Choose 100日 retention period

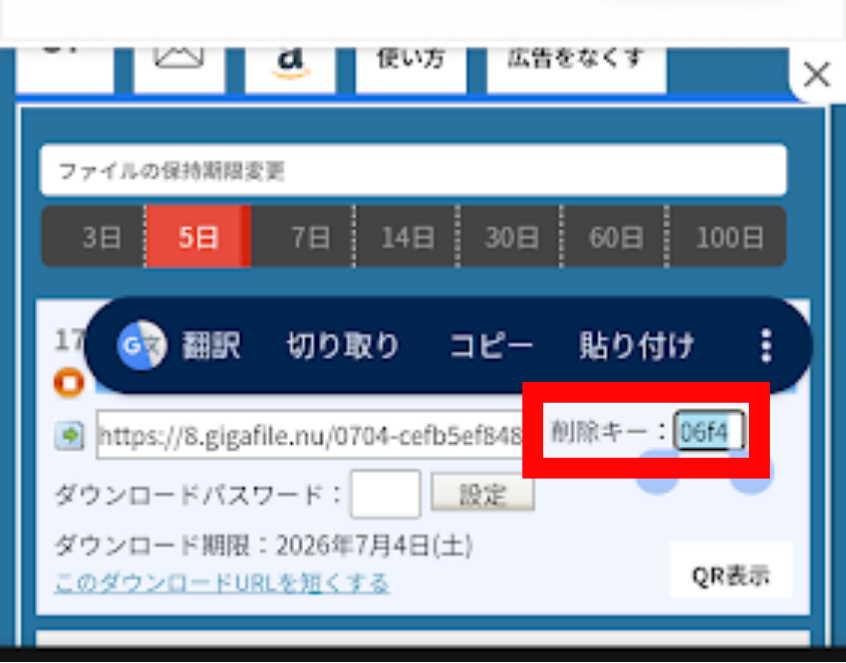tap(727, 236)
